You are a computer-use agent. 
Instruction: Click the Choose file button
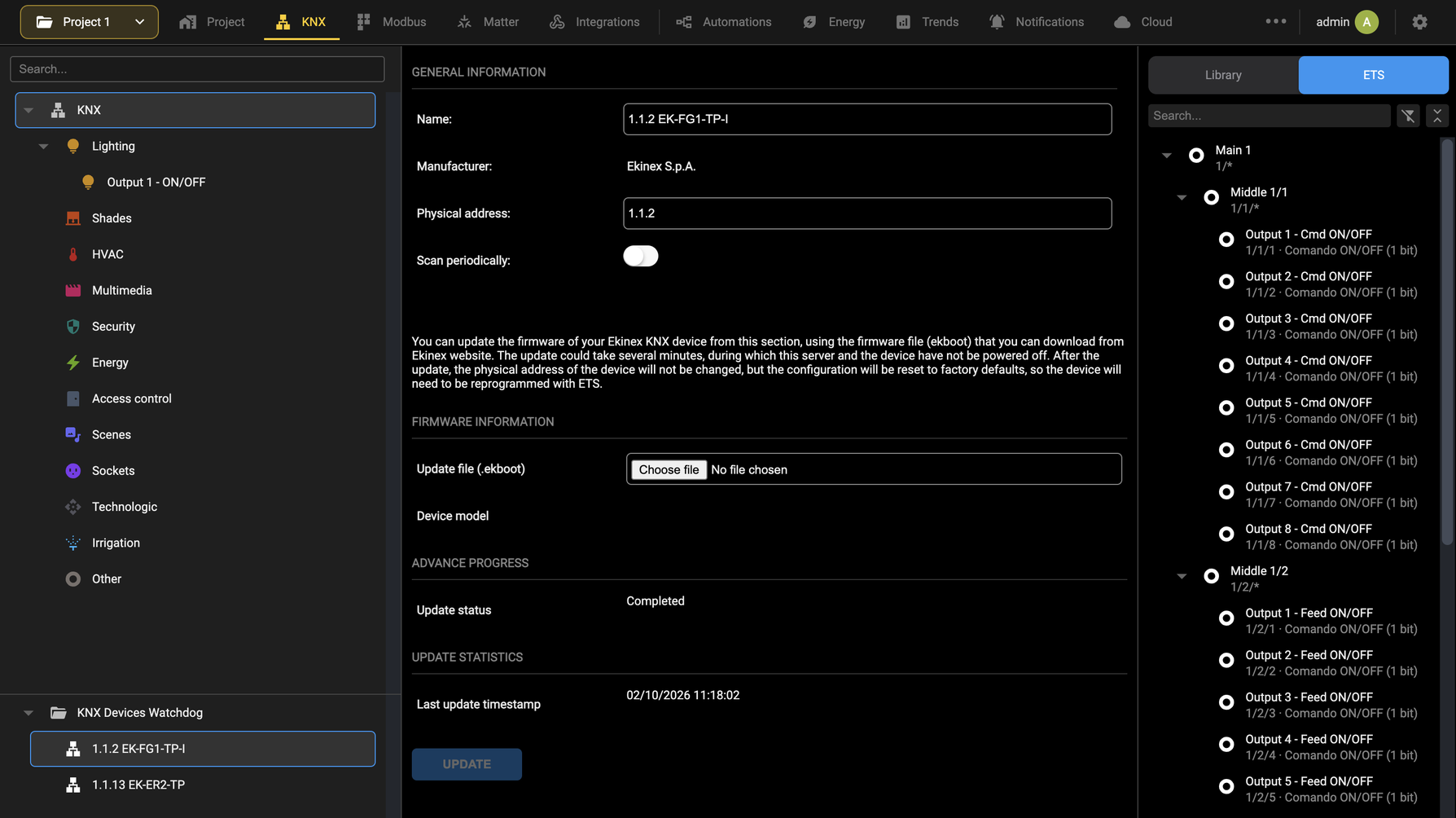pos(669,470)
